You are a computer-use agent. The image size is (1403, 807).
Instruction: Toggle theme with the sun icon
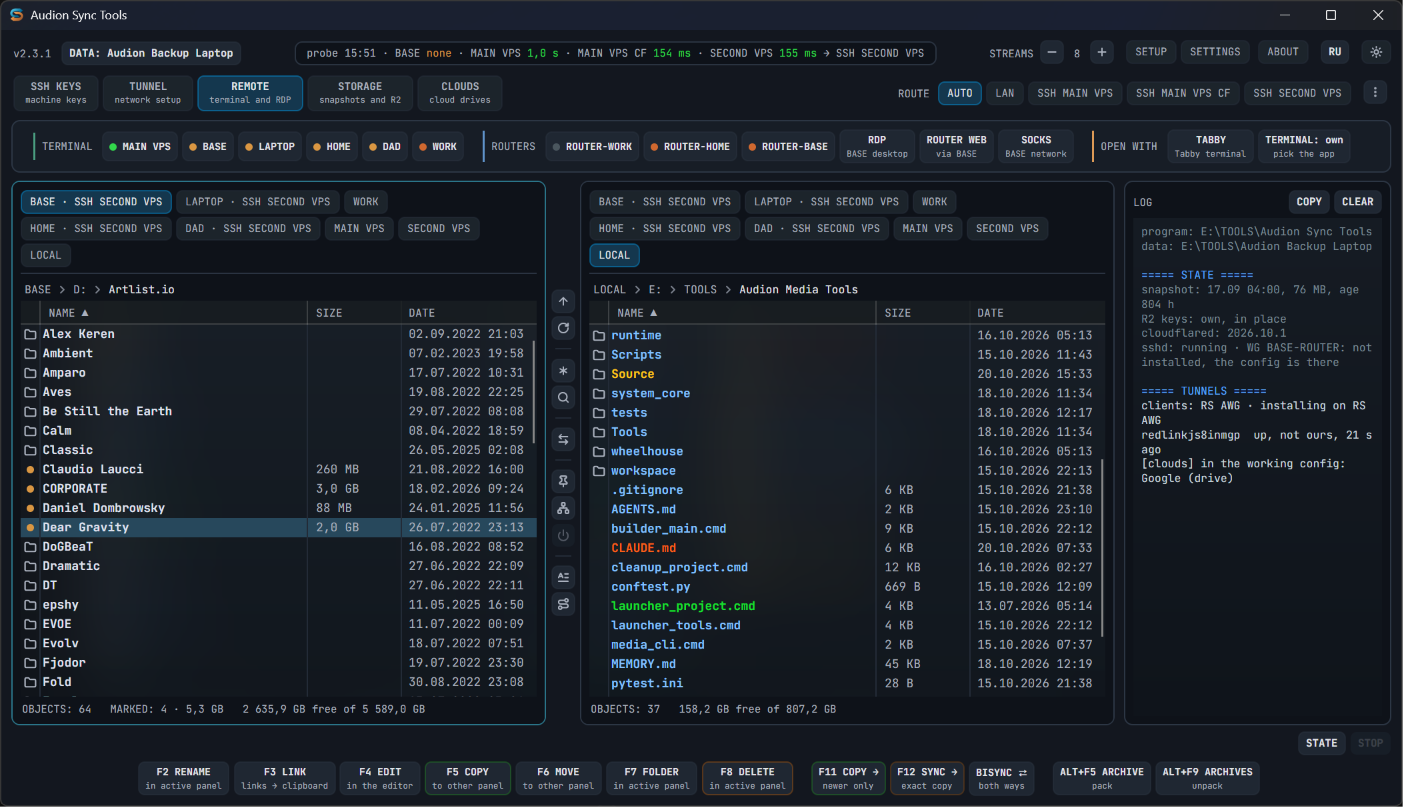pos(1376,52)
